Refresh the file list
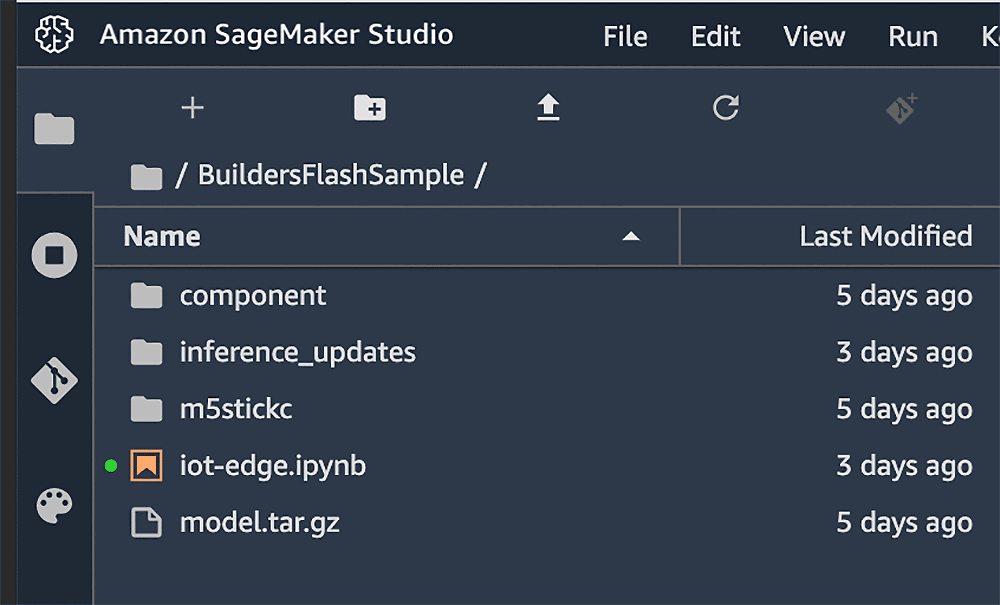The image size is (1000, 605). 725,108
